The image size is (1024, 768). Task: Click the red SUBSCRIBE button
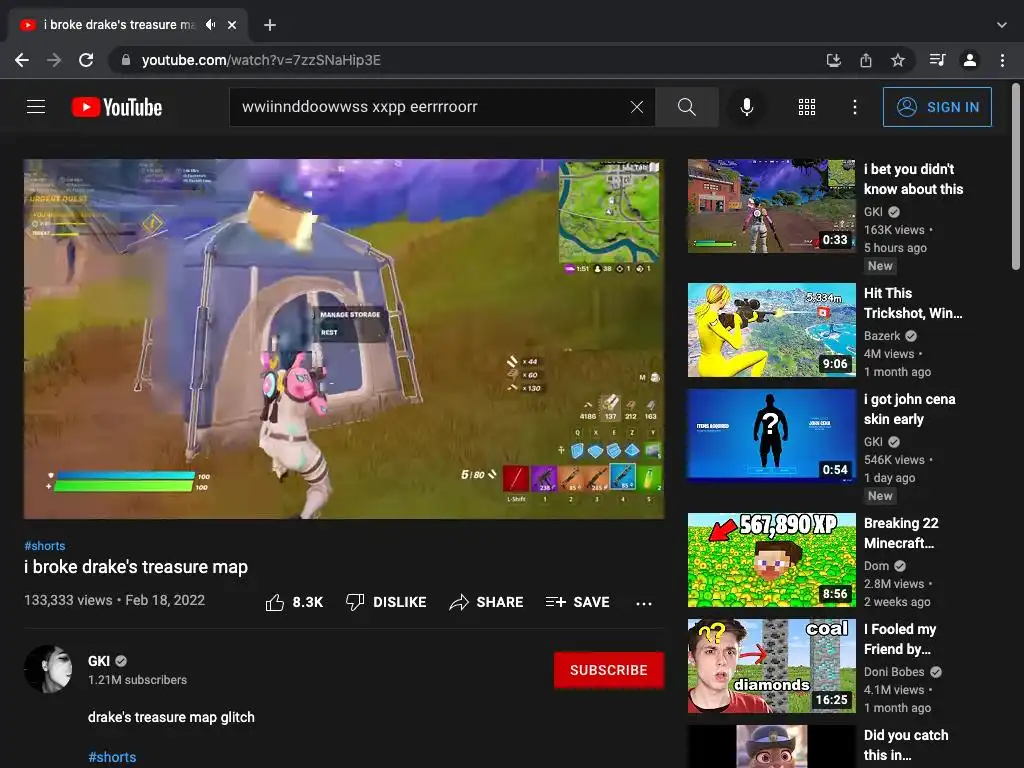(x=609, y=670)
